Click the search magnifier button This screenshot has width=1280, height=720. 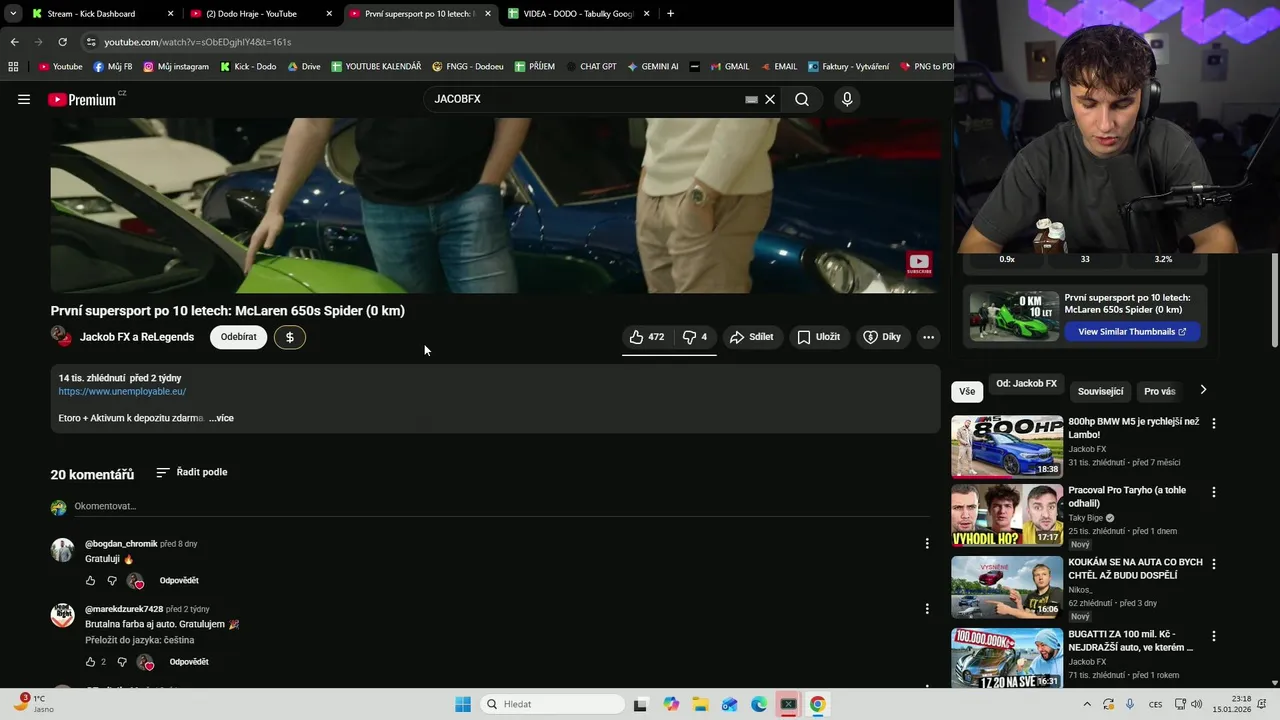point(802,99)
